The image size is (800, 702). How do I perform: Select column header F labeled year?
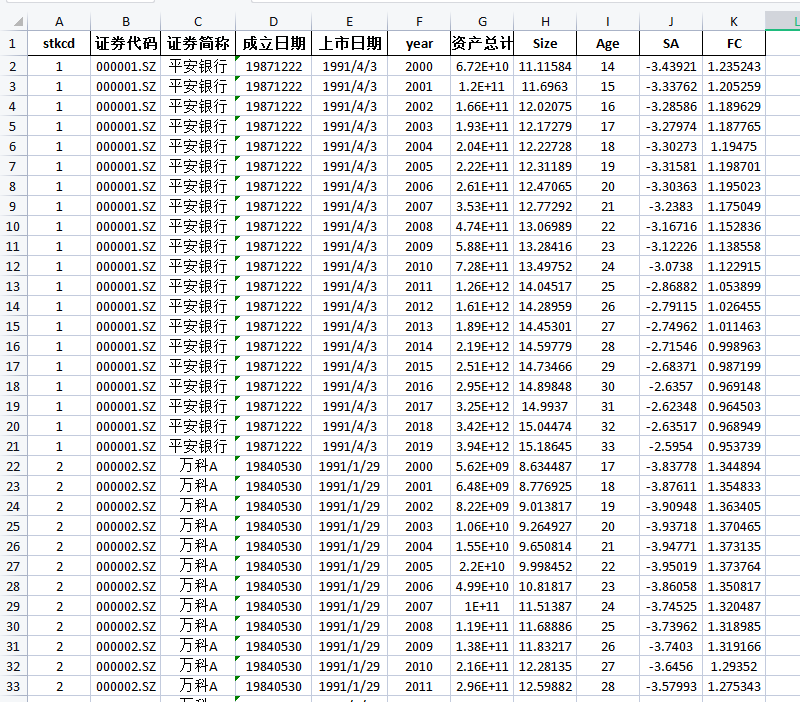pos(419,22)
